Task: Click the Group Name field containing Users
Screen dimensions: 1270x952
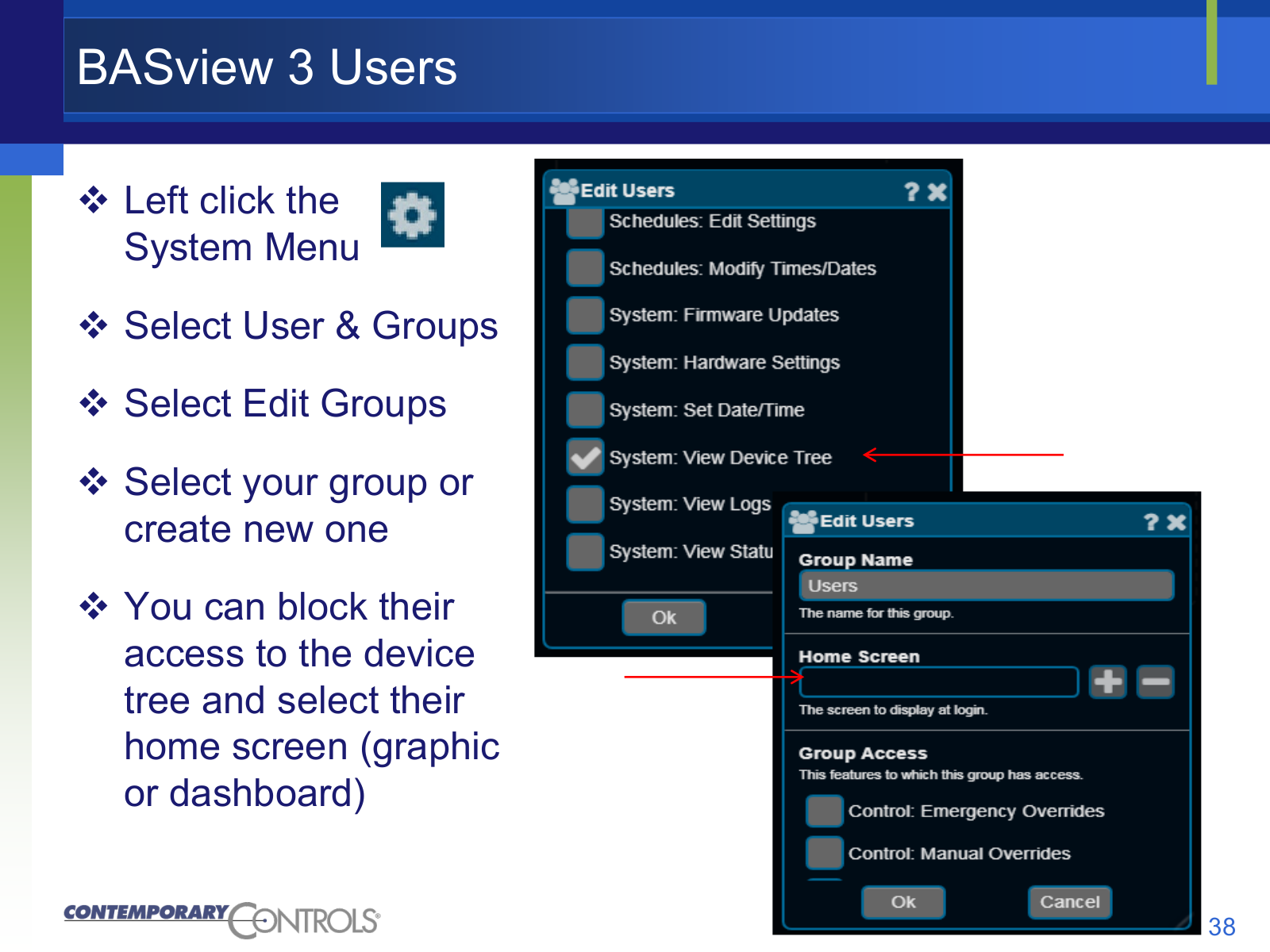Action: point(987,585)
